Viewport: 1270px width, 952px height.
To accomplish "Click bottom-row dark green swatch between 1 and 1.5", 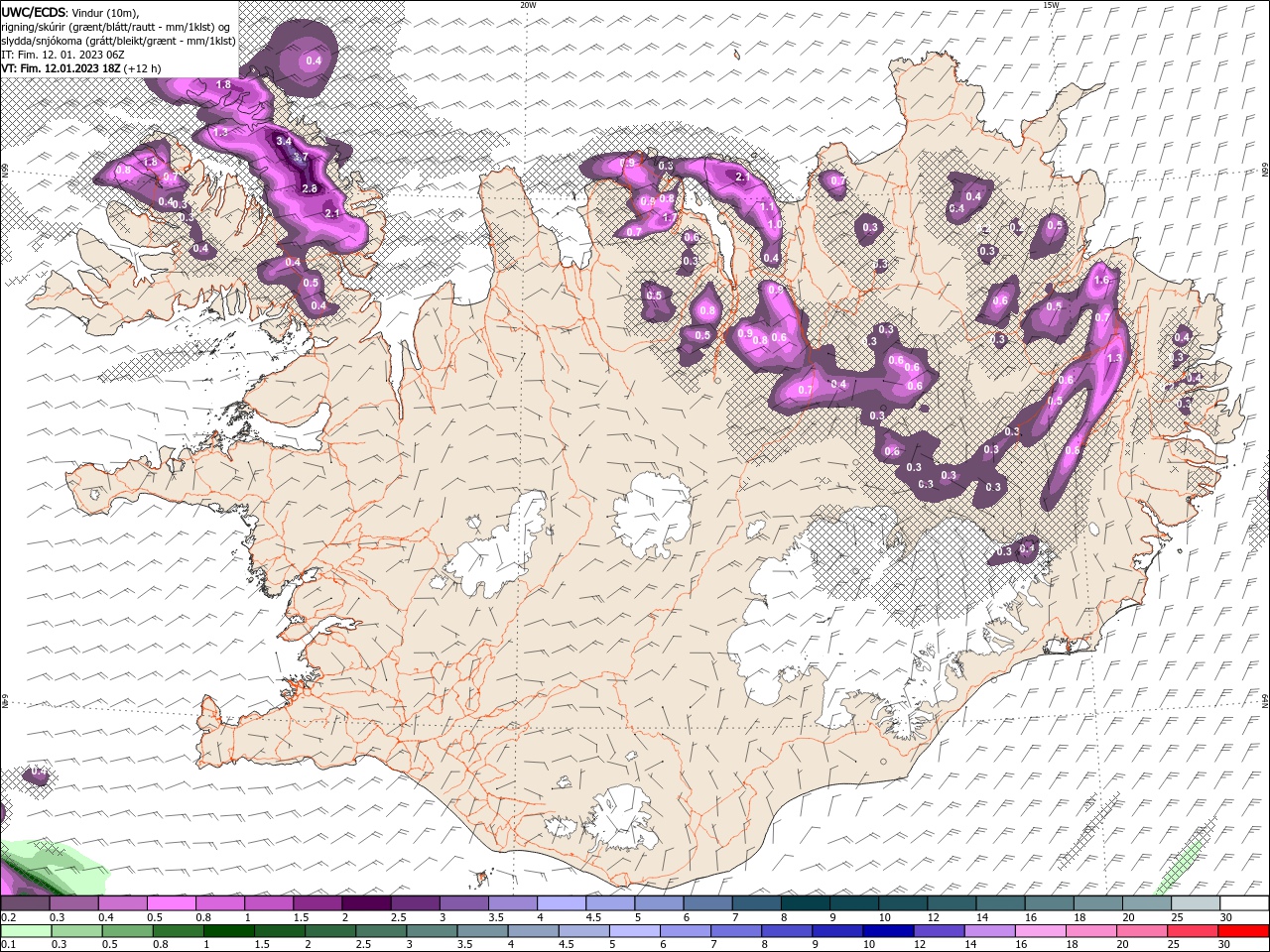I will coord(228,931).
